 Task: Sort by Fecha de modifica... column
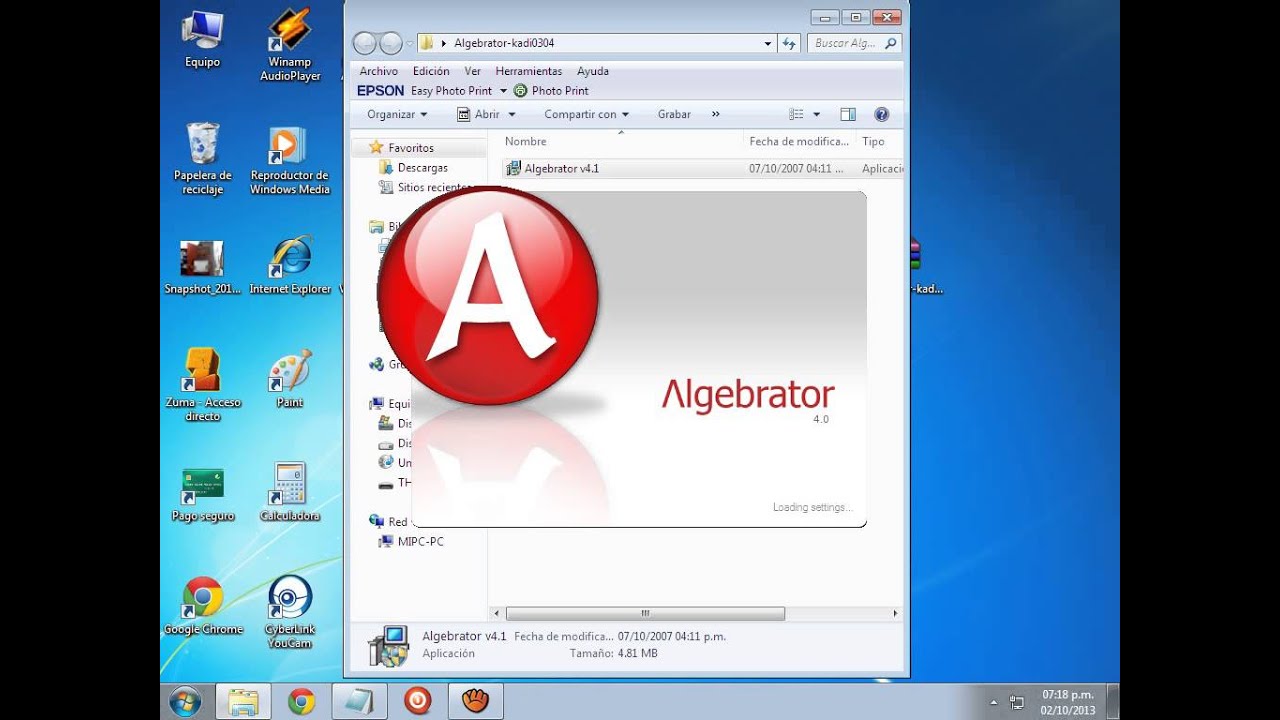(x=799, y=142)
